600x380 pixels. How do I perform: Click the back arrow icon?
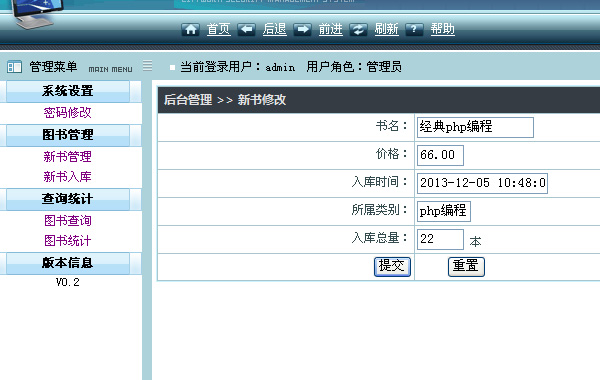coord(246,29)
